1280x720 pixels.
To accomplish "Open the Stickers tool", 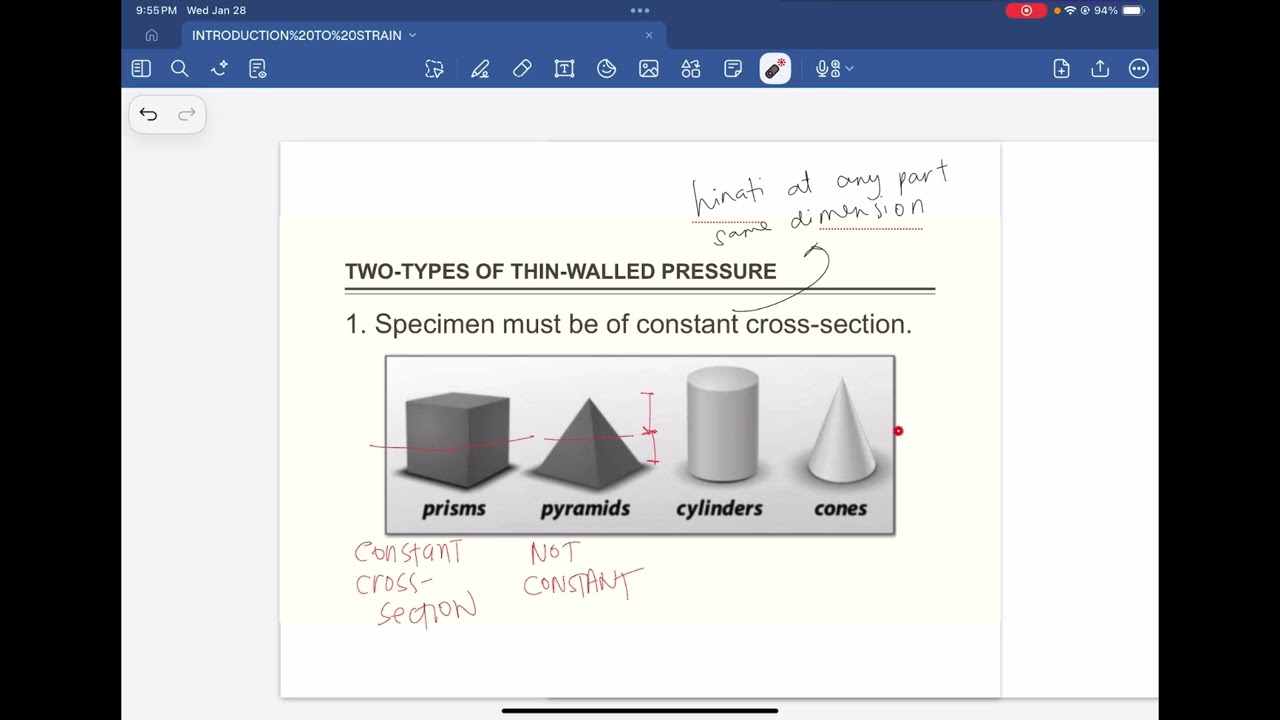I will (x=606, y=69).
